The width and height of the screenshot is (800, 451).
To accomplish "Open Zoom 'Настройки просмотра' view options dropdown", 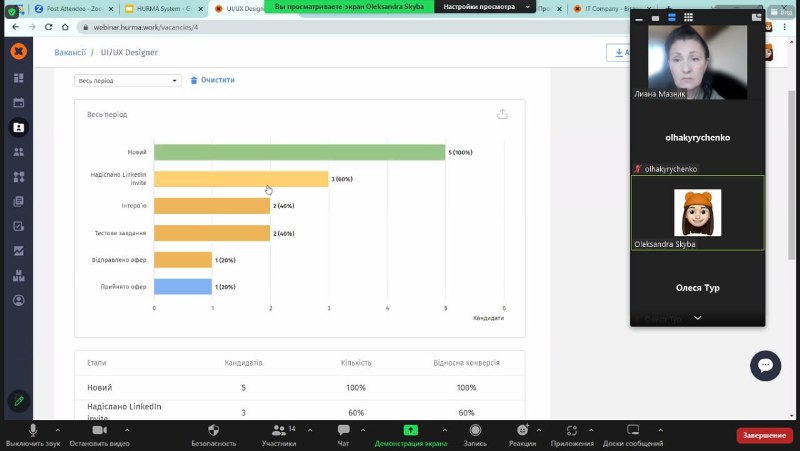I will 485,7.
